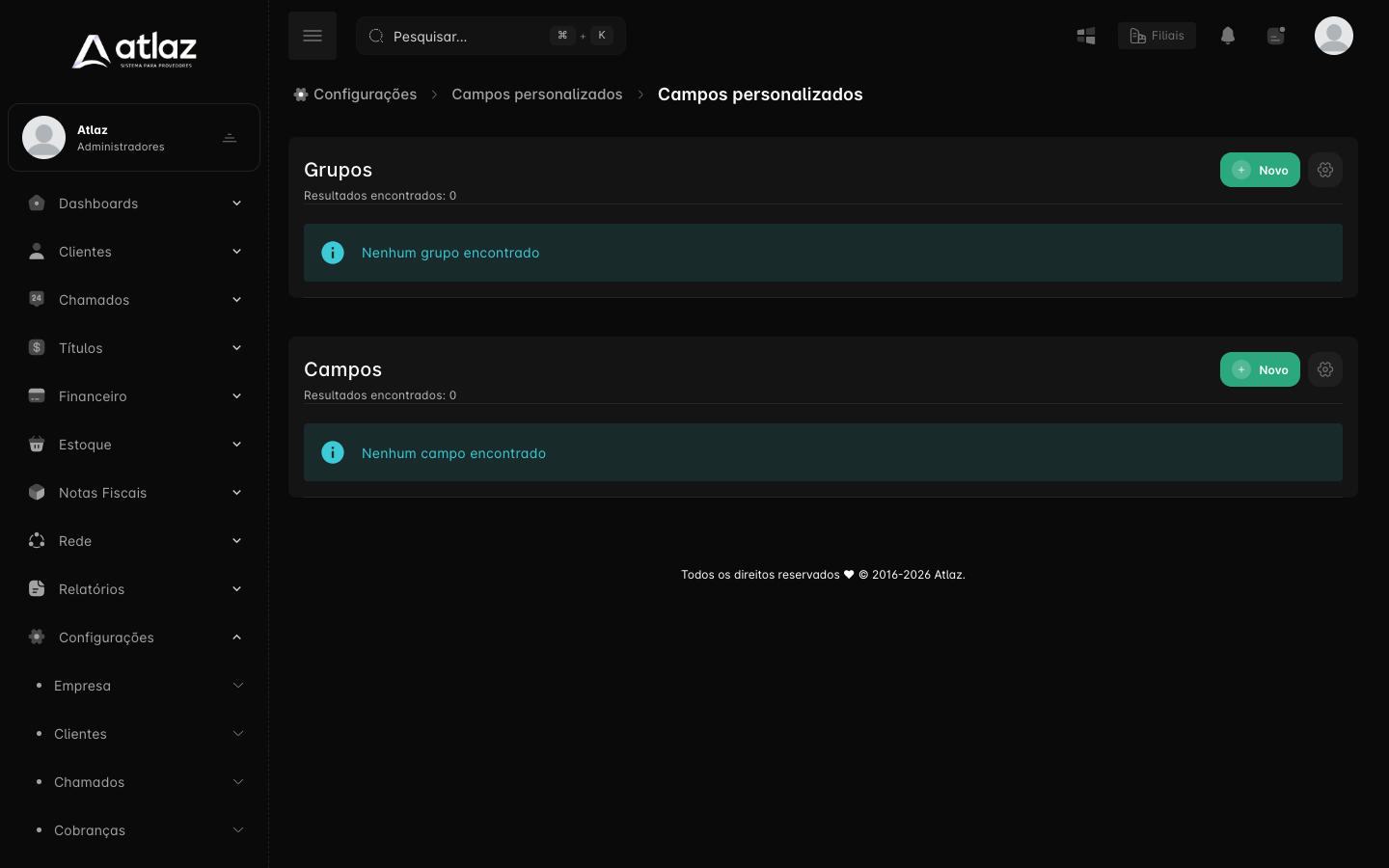1389x868 pixels.
Task: Expand the top-level Chamados menu chevron
Action: click(x=236, y=299)
